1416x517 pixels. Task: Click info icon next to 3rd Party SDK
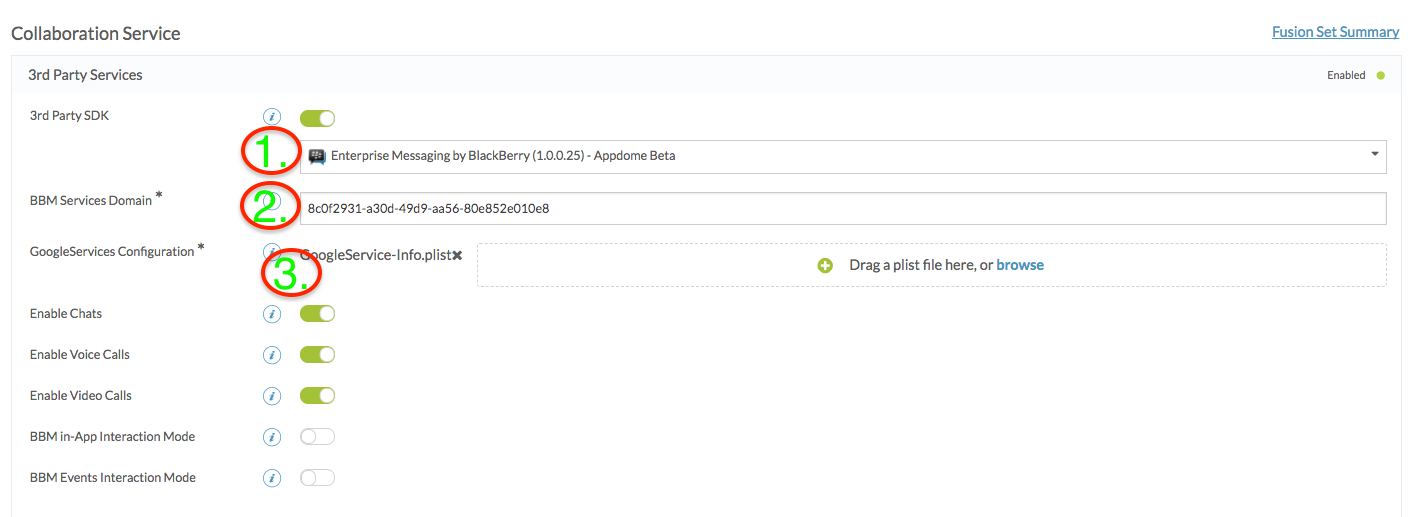(271, 118)
